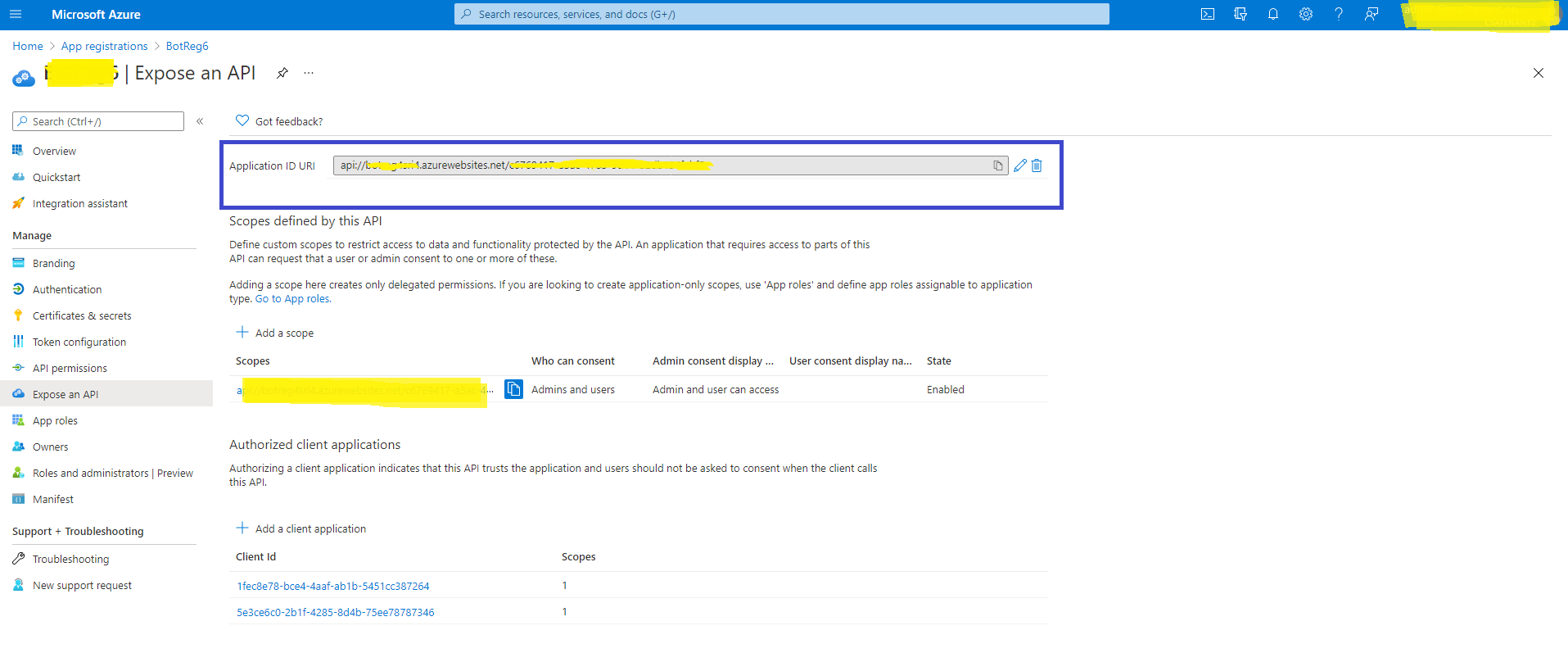Open client ID 5e3ce6c0-2b1f-4285-8d4b-75ee78787346

336,612
